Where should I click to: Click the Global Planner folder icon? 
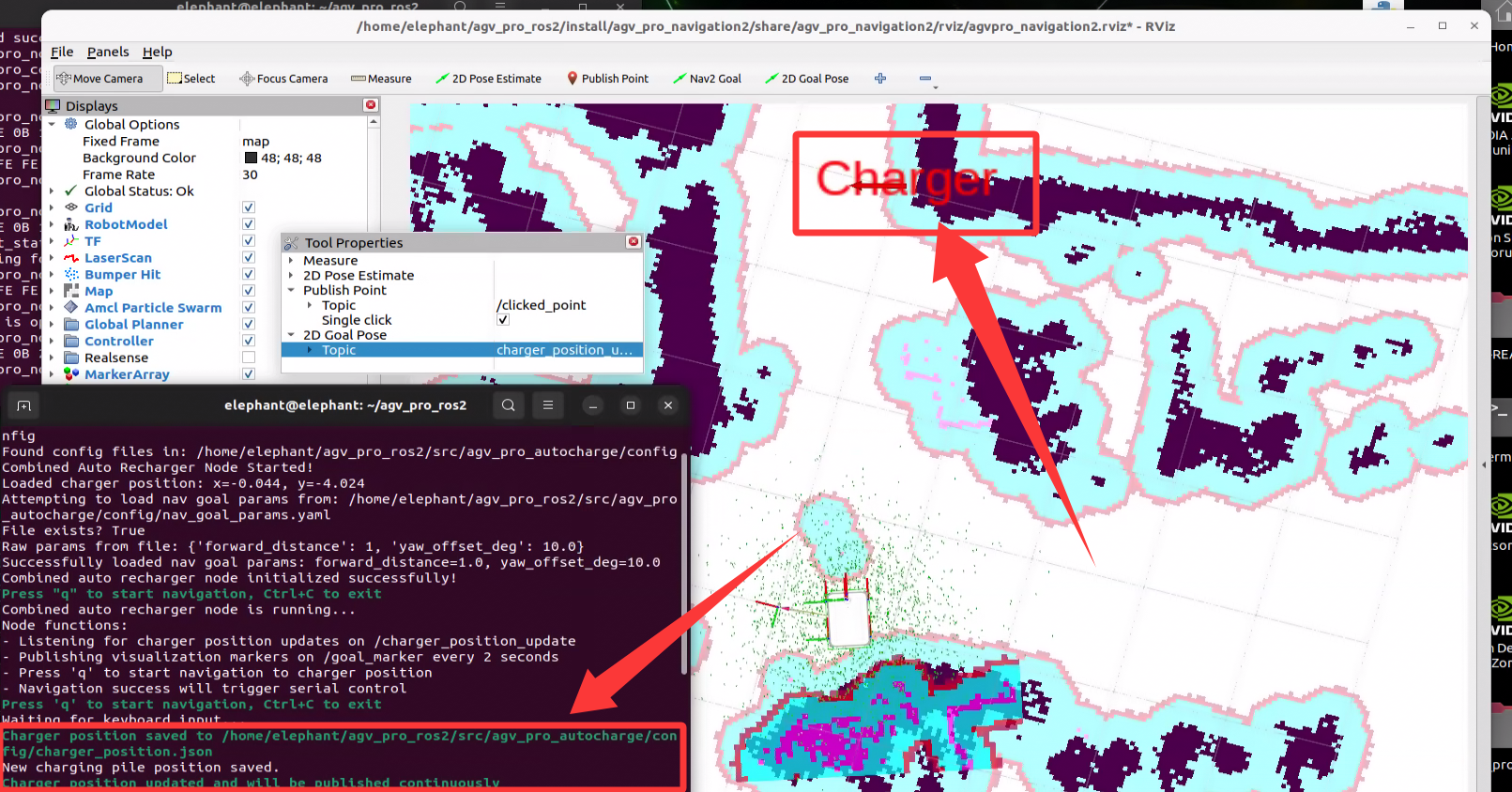pos(71,325)
